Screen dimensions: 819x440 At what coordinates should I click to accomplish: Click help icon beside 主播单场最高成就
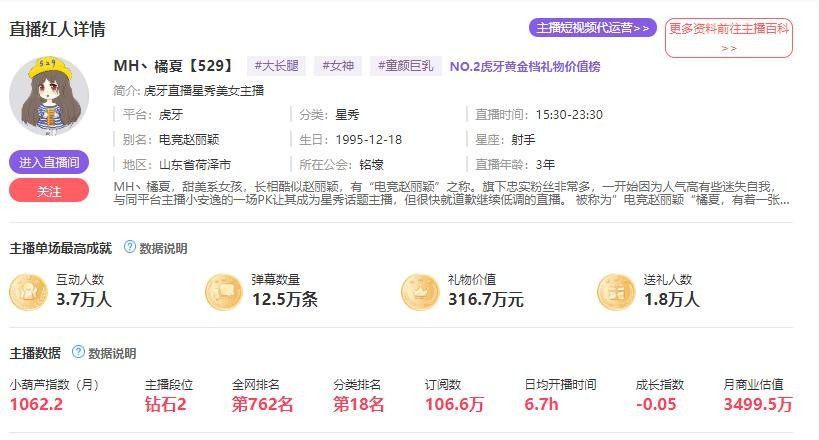129,247
